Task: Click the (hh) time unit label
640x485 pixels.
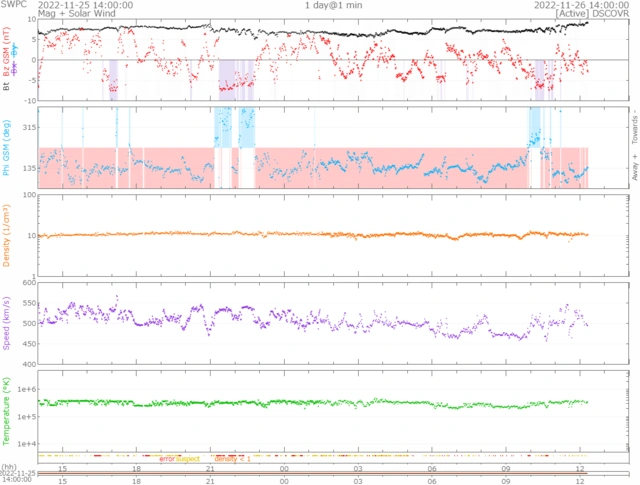Action: tap(9, 467)
